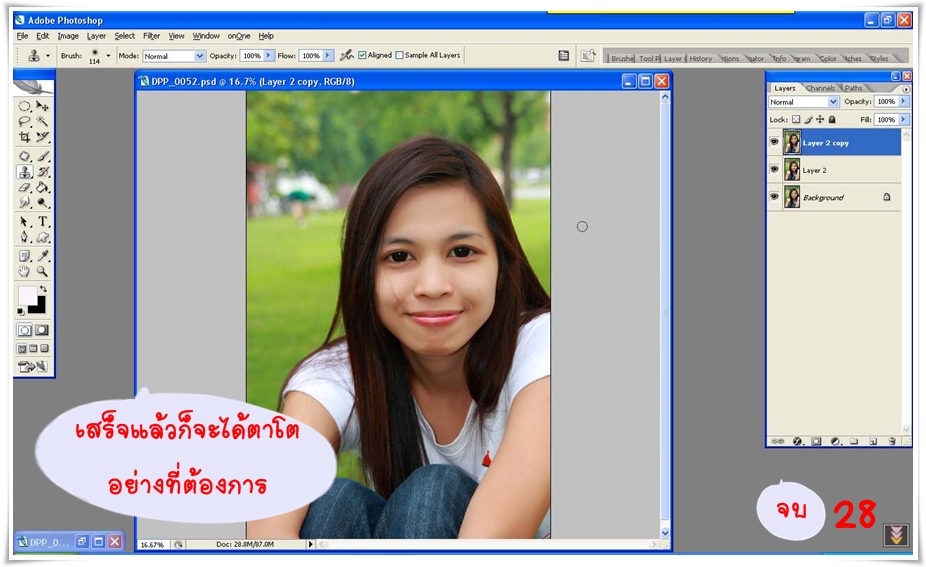The image size is (926, 567).
Task: Select the Brush tool
Action: [x=43, y=157]
